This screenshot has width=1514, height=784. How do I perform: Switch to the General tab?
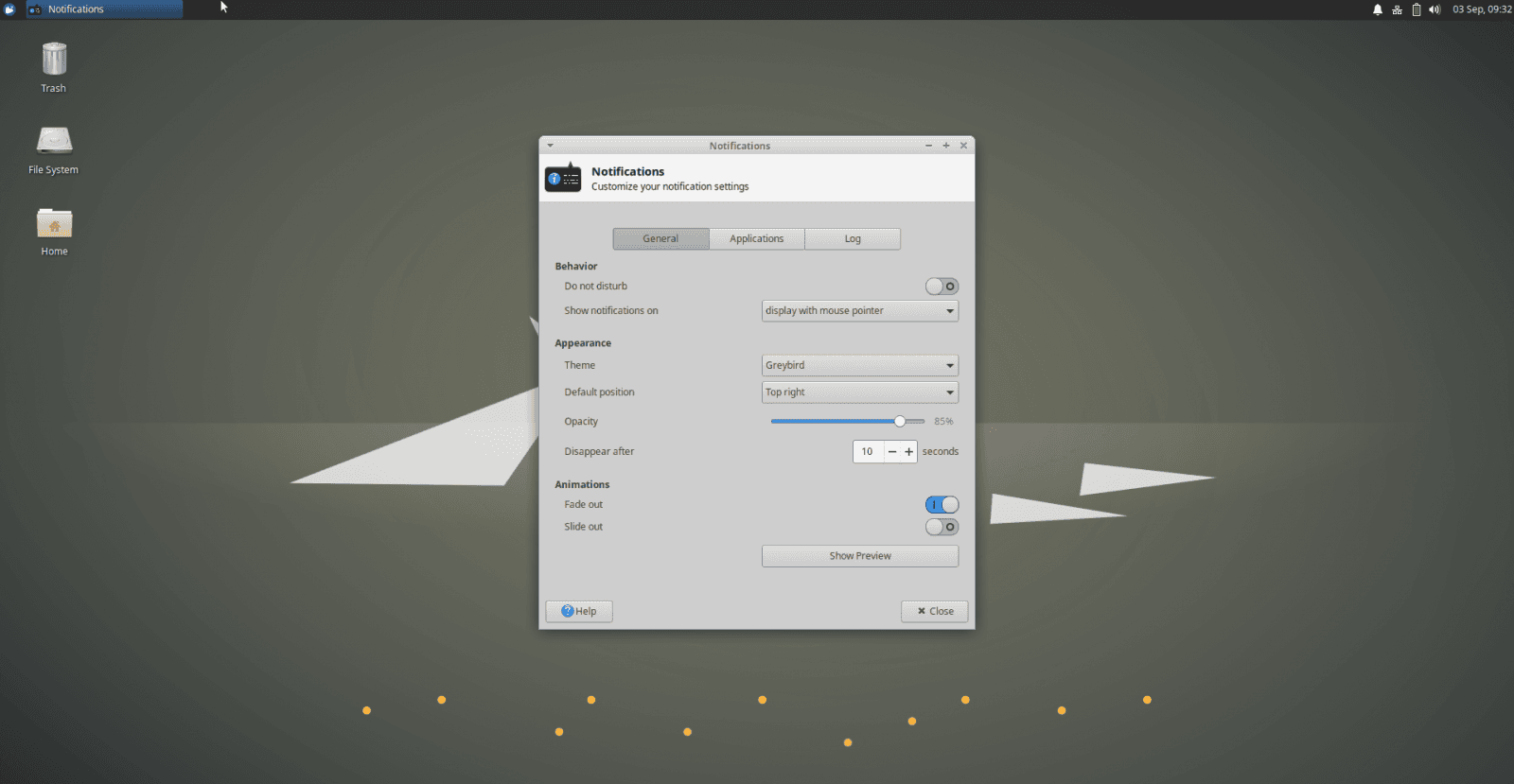click(660, 239)
